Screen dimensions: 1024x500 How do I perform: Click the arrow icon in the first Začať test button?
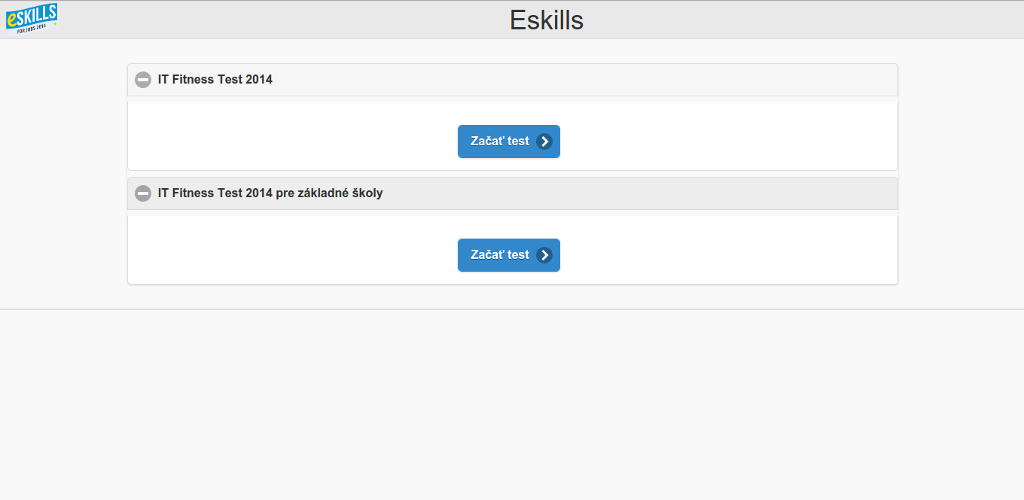544,141
